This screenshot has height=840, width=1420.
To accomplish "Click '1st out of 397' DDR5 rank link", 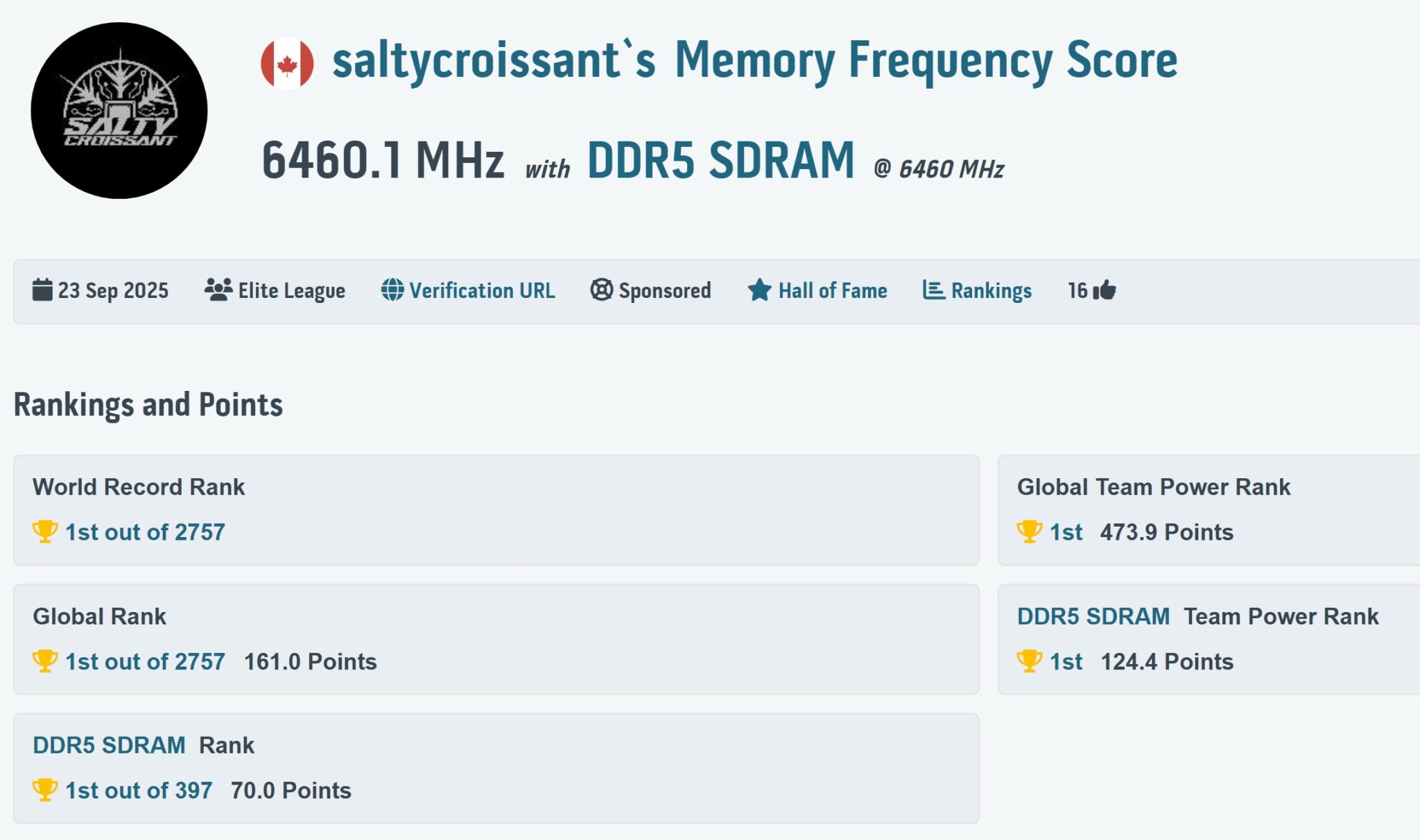I will pos(139,791).
